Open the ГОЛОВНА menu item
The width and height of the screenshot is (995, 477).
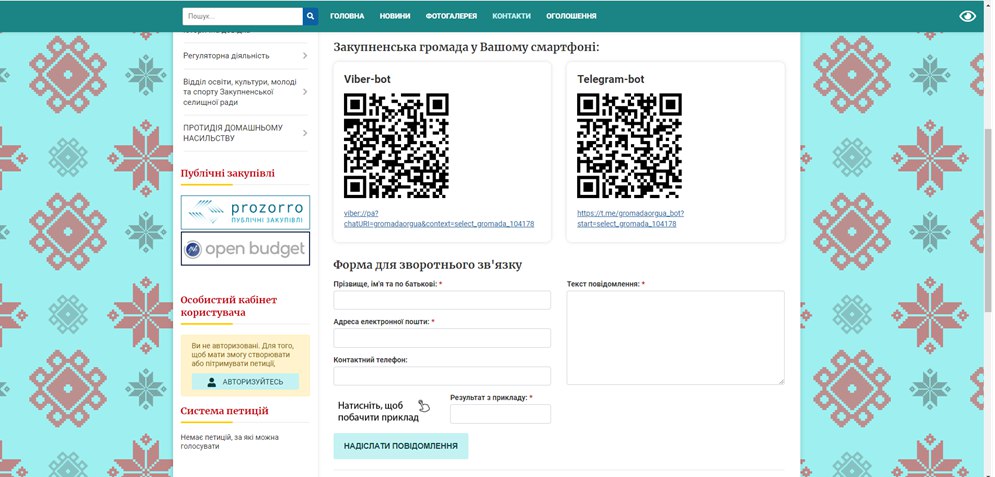[x=347, y=16]
